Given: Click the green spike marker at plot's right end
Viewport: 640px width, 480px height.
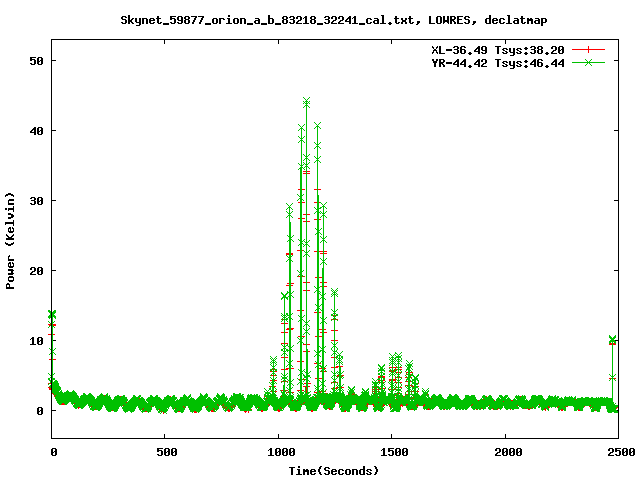Looking at the screenshot, I should pos(612,339).
